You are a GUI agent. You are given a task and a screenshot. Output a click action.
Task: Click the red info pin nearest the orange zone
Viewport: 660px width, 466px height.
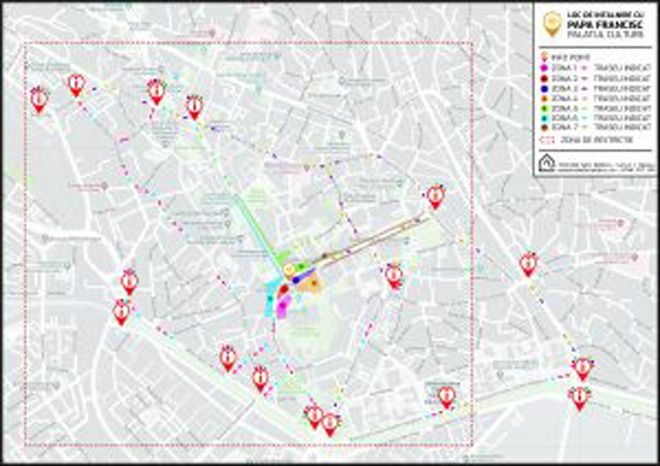coord(394,275)
